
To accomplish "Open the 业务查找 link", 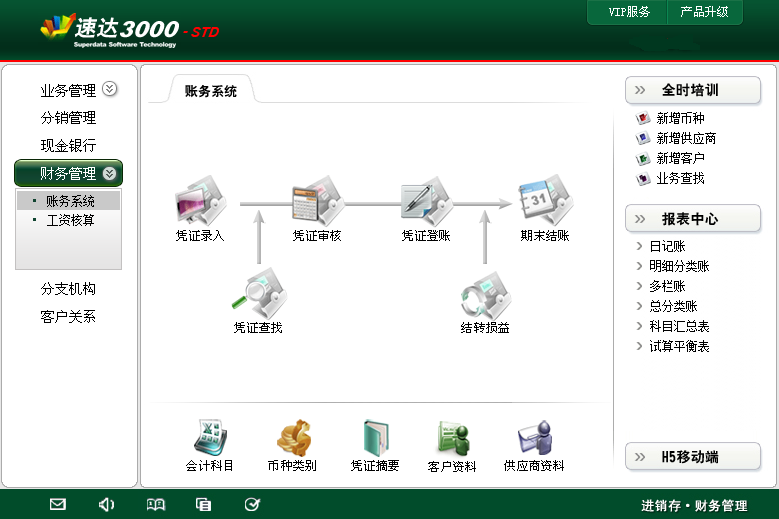I will point(680,178).
